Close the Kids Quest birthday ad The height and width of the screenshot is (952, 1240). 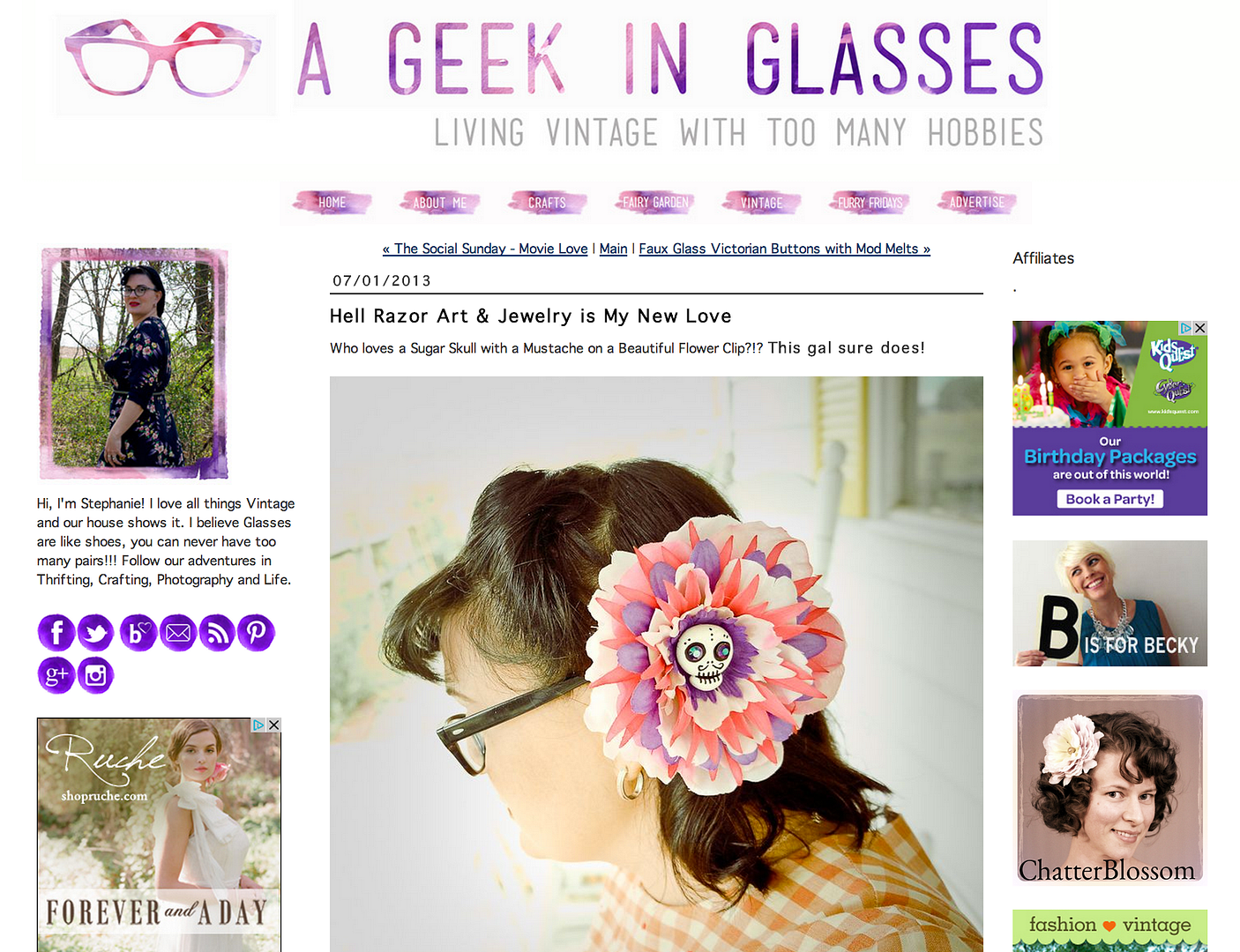[1199, 328]
